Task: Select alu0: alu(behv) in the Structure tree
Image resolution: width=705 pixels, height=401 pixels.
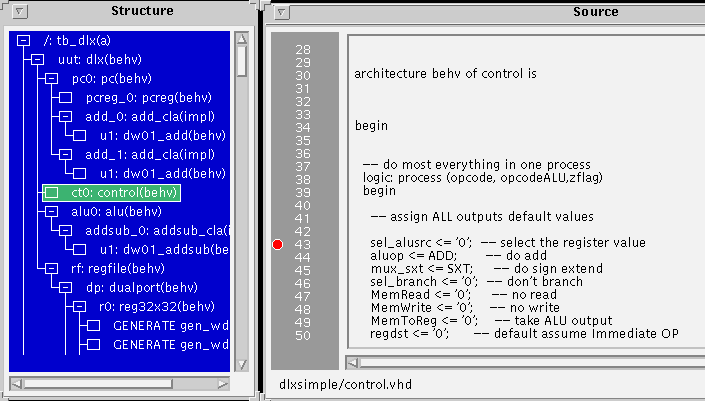Action: click(116, 211)
